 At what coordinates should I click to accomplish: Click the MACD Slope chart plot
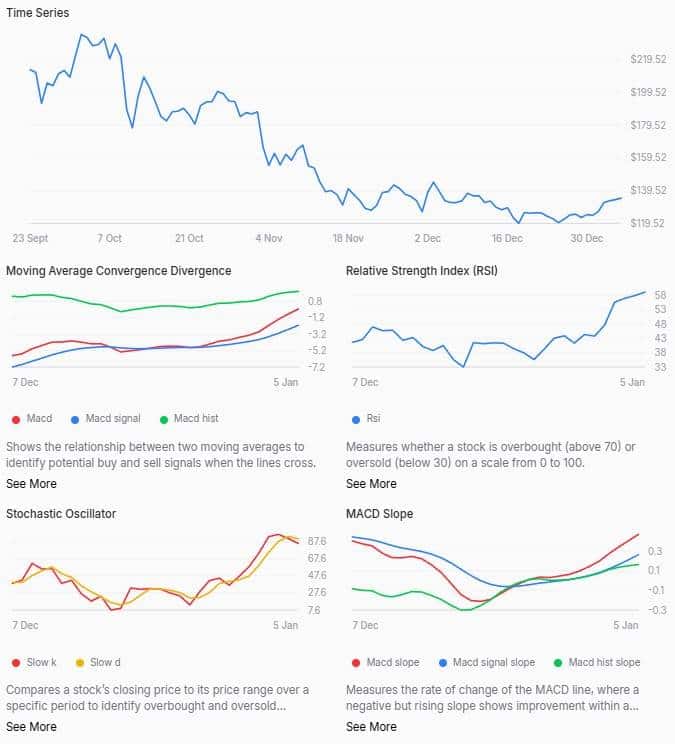click(x=490, y=575)
